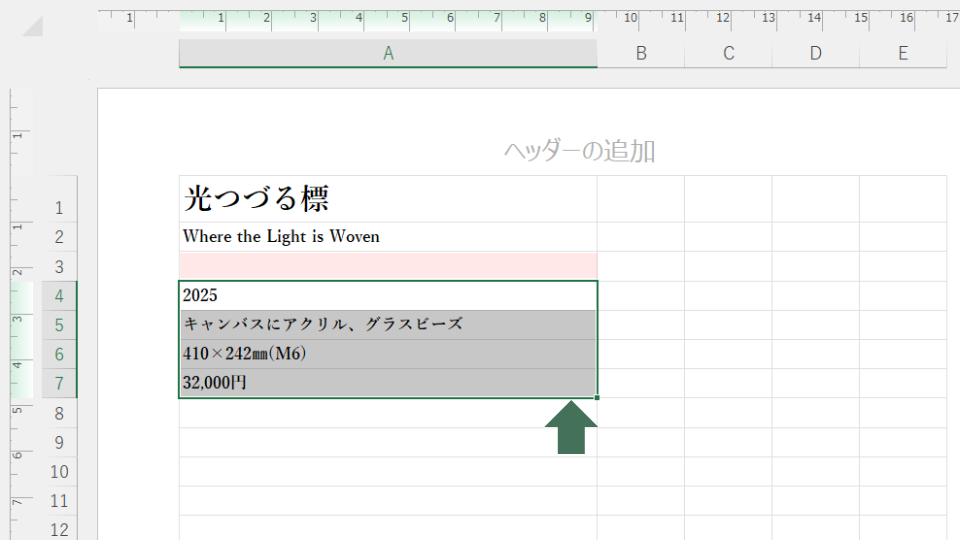
Task: Select the pink shaded cell in row 3
Action: click(x=388, y=266)
